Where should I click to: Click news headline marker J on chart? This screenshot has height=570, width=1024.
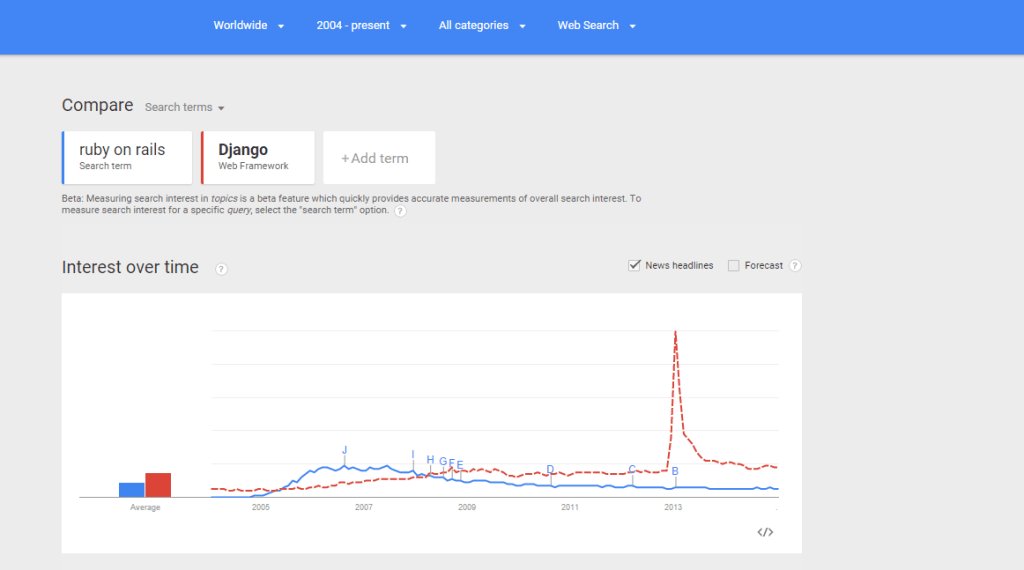345,450
